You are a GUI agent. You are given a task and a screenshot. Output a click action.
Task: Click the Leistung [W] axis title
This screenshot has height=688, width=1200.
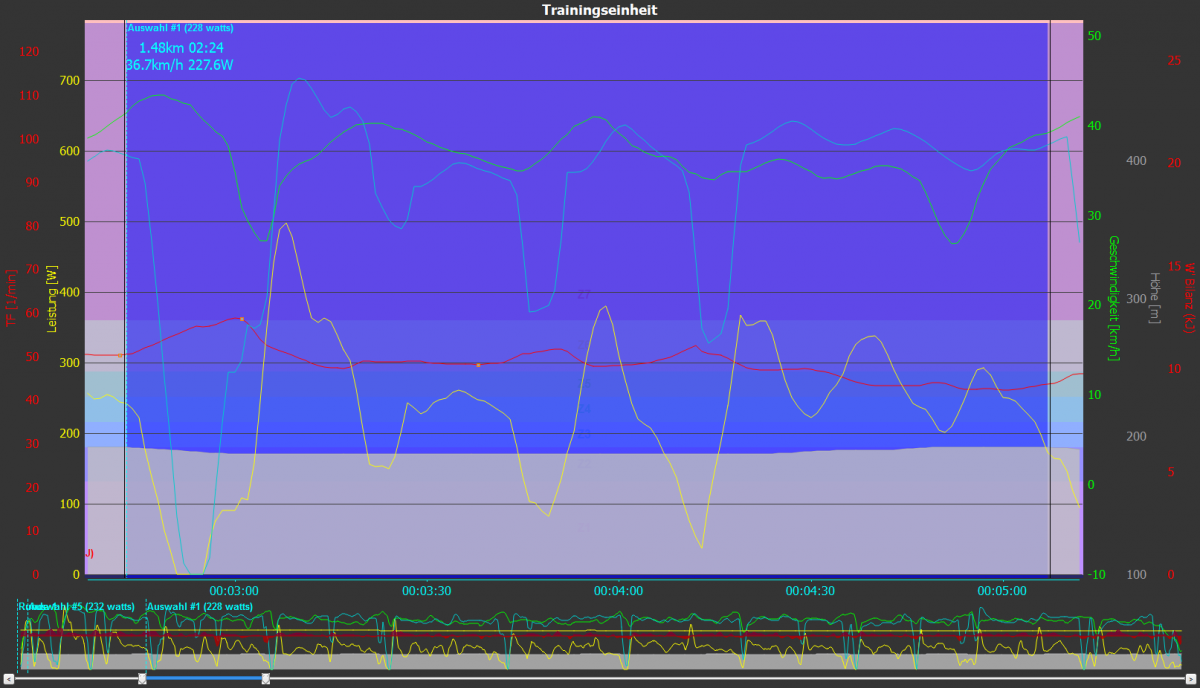pos(53,298)
